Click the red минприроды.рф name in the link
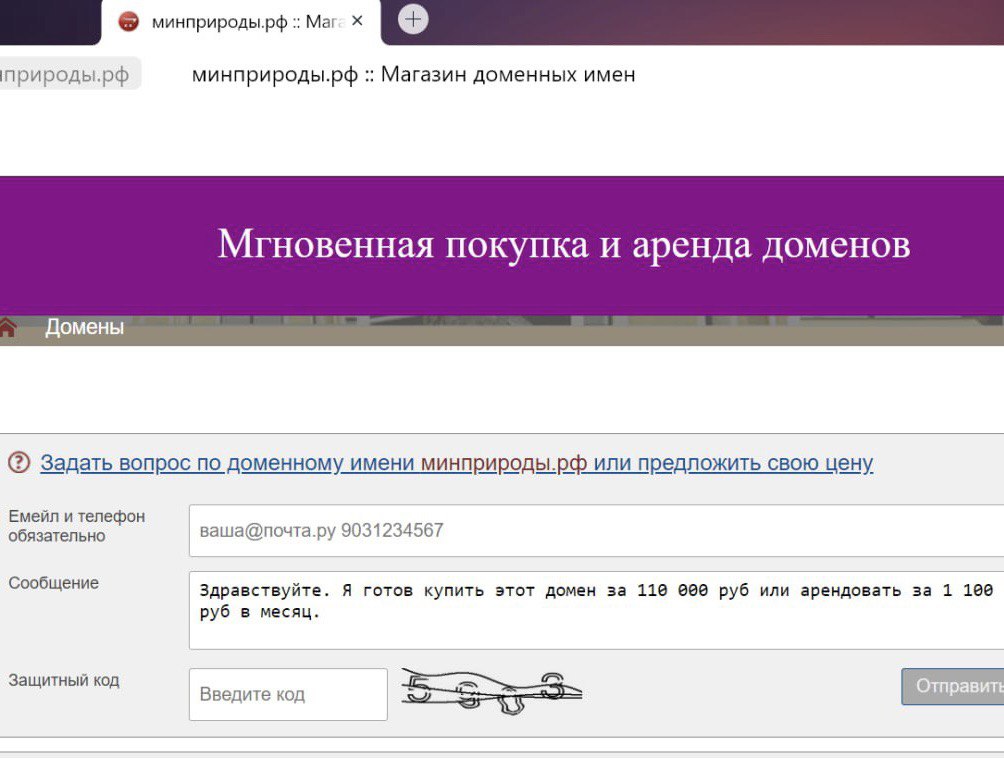1004x758 pixels. (x=503, y=463)
